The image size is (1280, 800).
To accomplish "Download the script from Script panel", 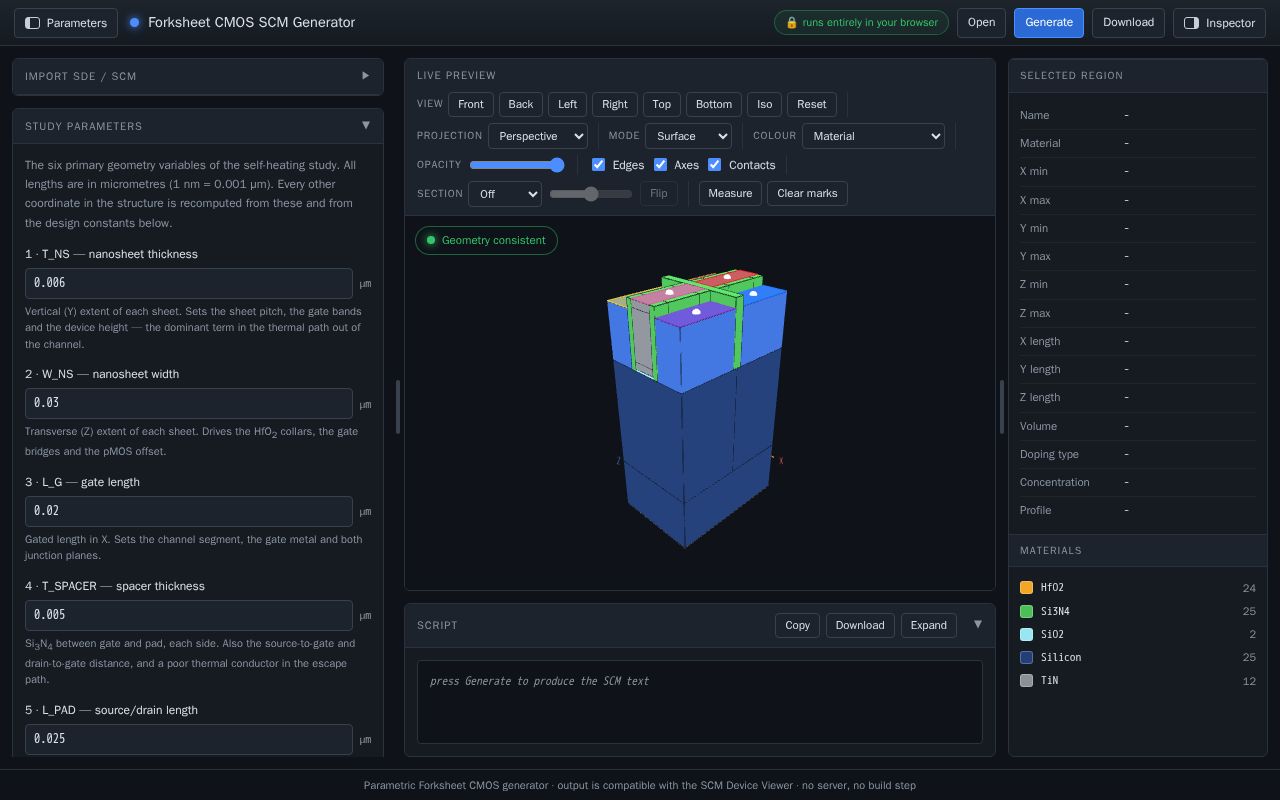I will [x=860, y=626].
